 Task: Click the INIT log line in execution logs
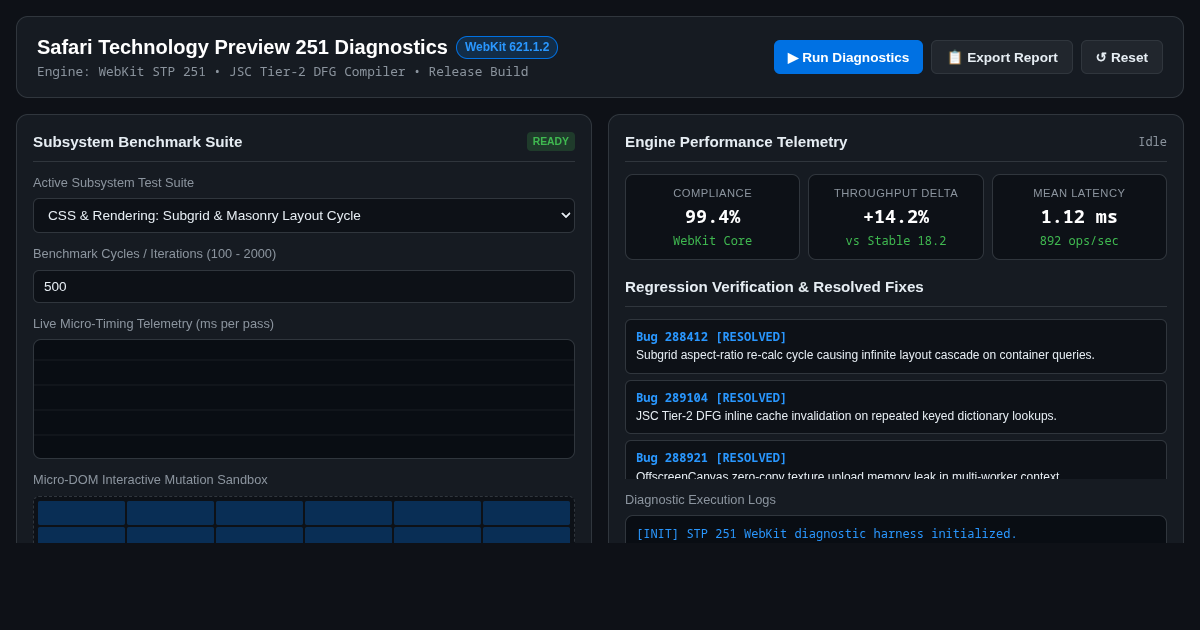826,534
